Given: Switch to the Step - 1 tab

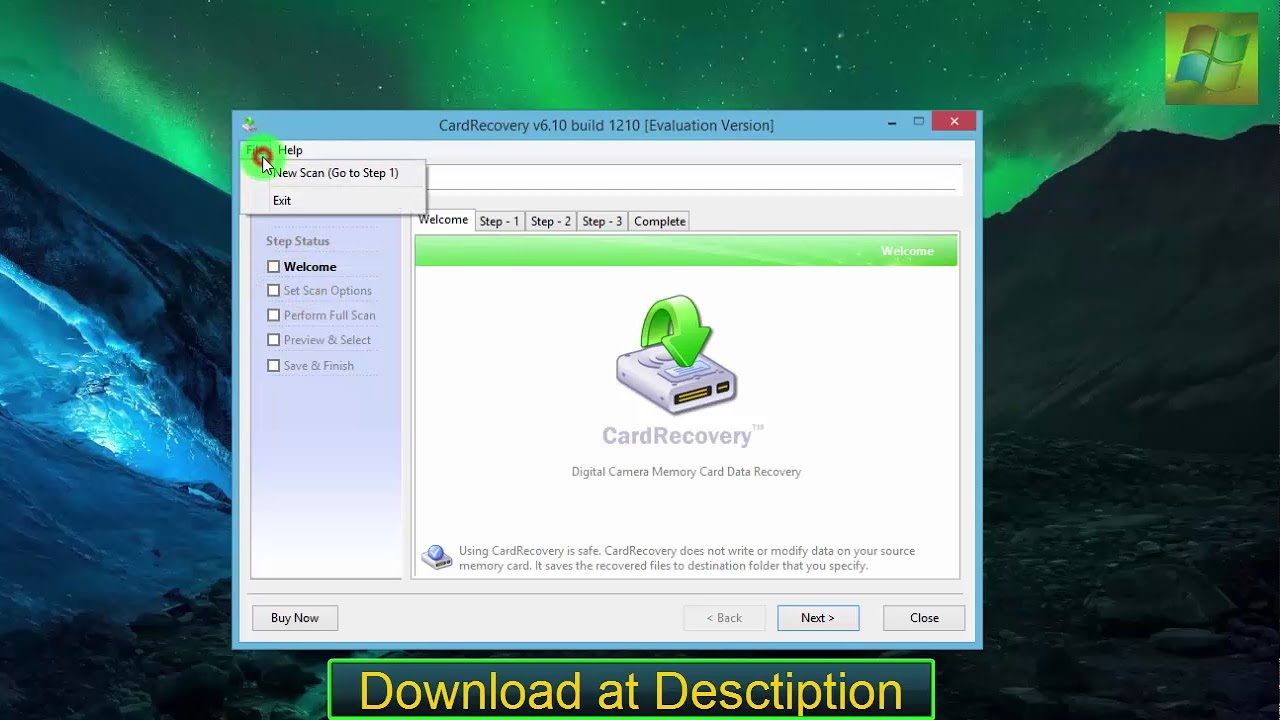Looking at the screenshot, I should pos(499,221).
